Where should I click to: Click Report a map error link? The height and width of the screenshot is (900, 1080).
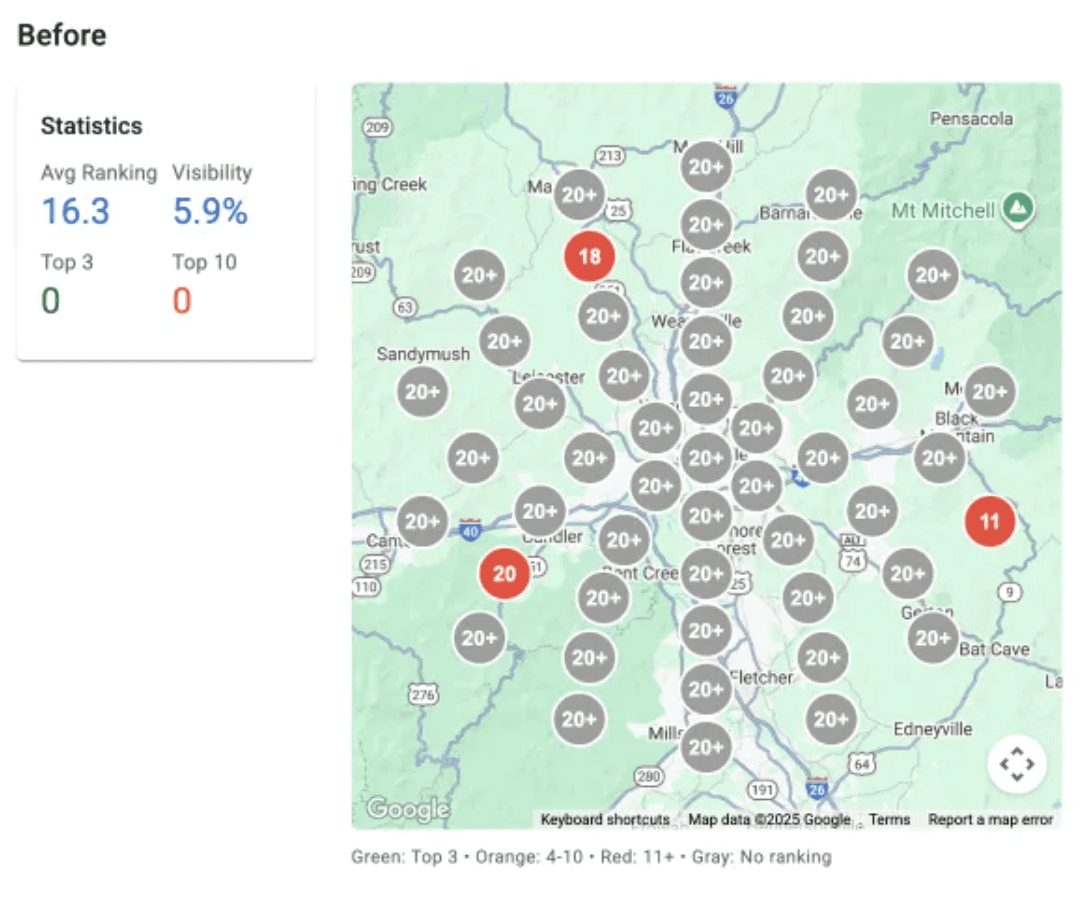[x=990, y=819]
